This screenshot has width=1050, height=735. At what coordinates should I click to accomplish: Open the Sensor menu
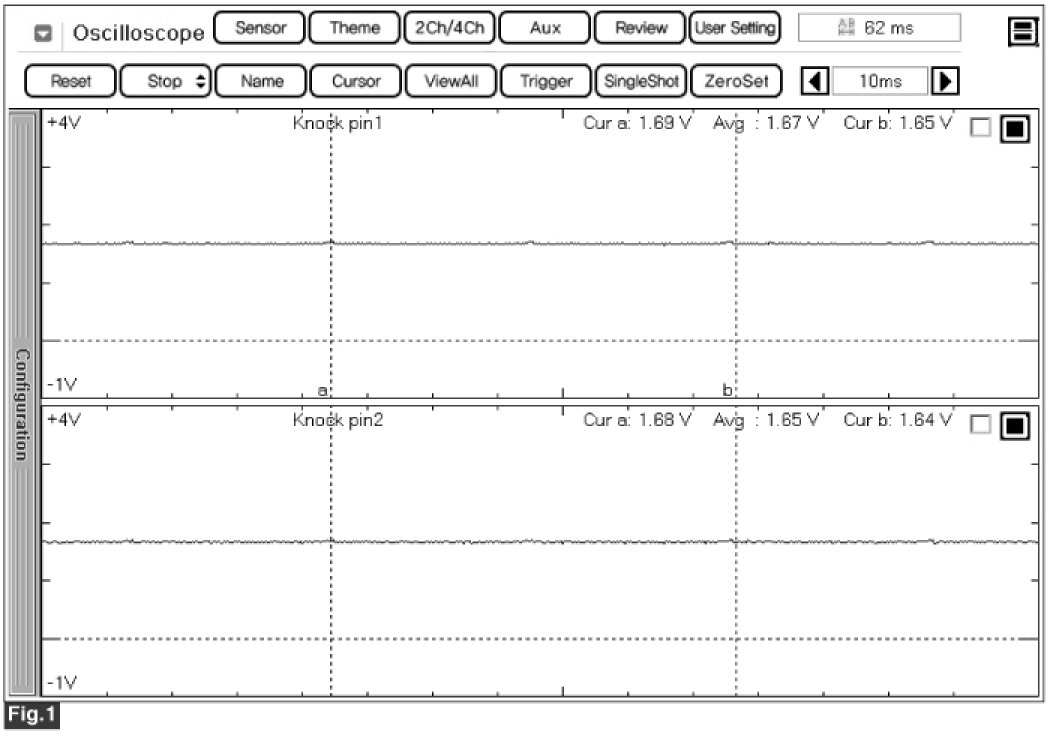[x=259, y=28]
